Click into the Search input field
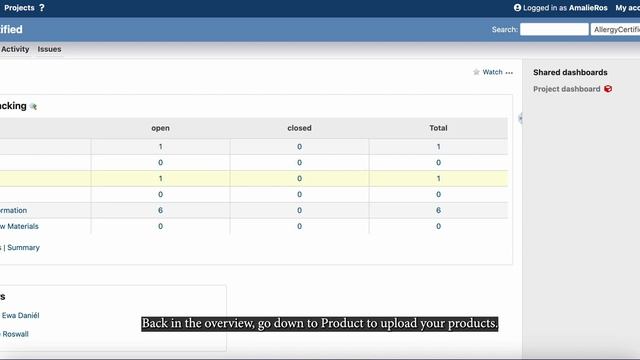 tap(554, 29)
